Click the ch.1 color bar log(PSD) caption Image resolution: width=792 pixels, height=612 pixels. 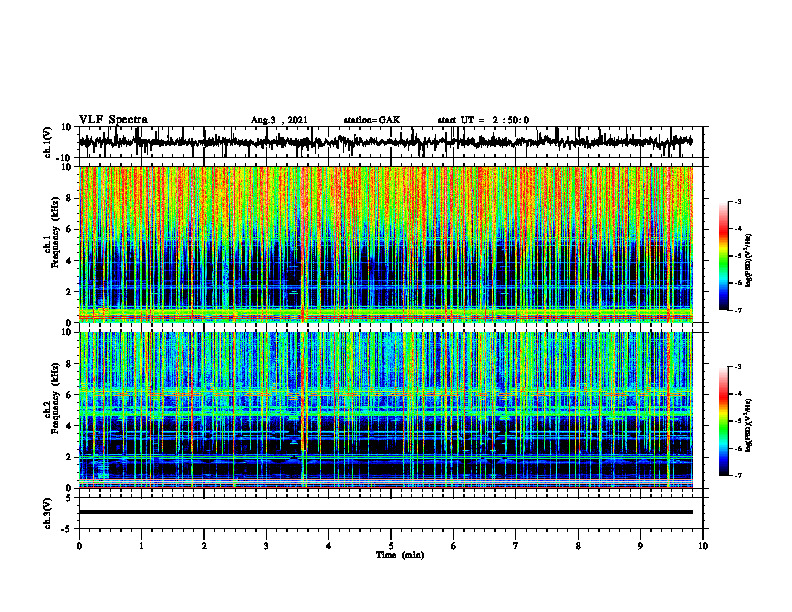pos(749,260)
